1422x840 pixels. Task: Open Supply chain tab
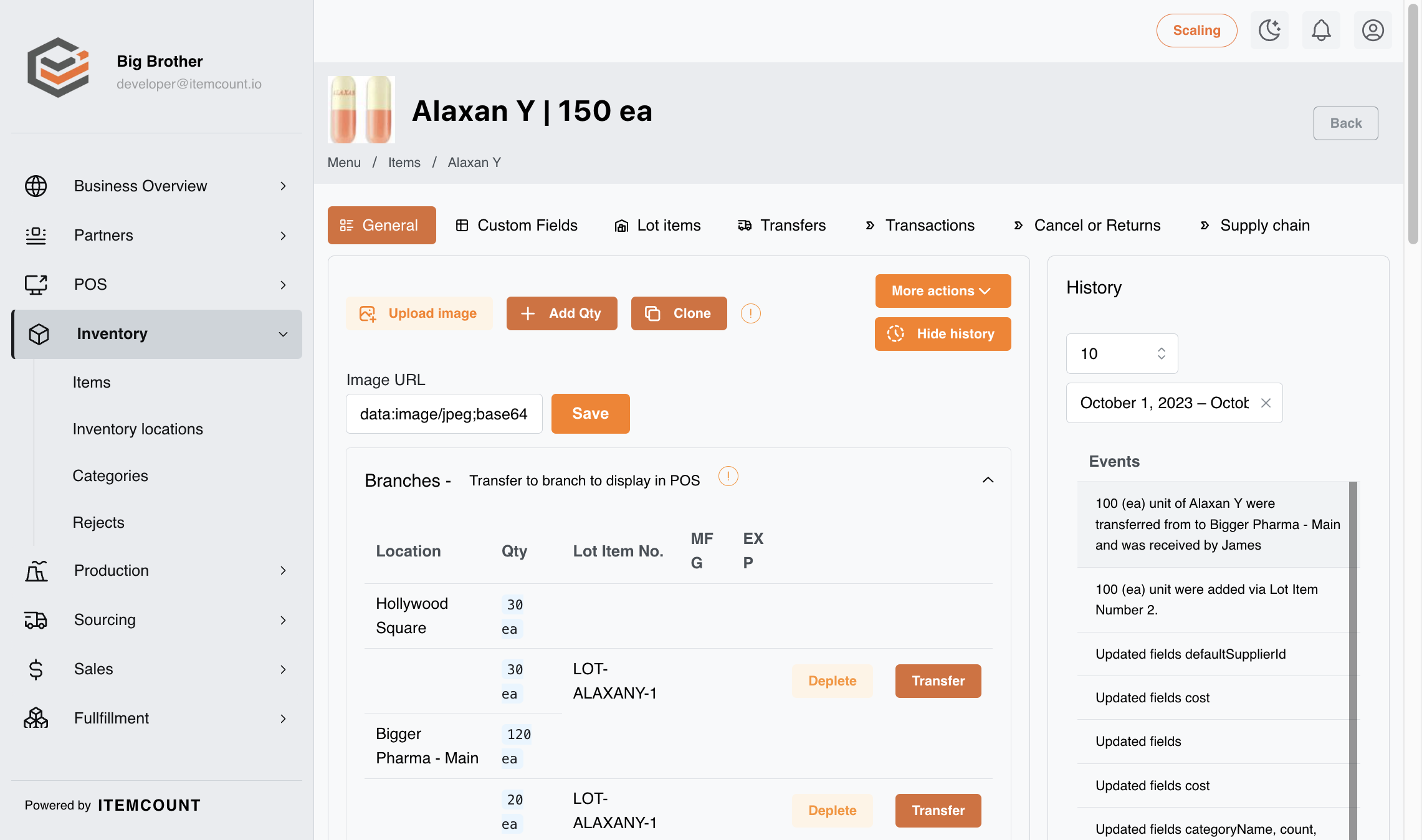[1254, 225]
